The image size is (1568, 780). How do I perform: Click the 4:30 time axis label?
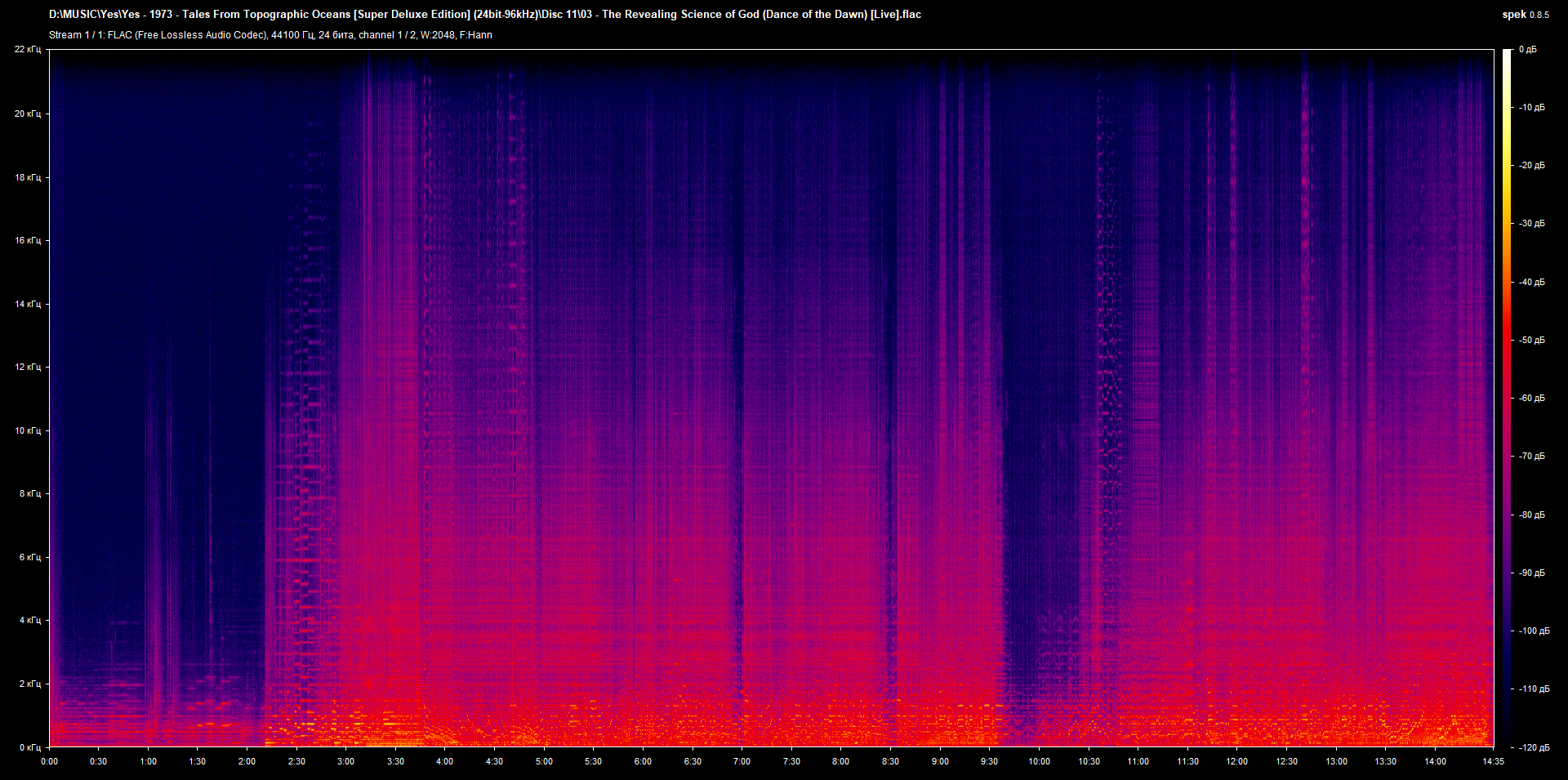[495, 761]
